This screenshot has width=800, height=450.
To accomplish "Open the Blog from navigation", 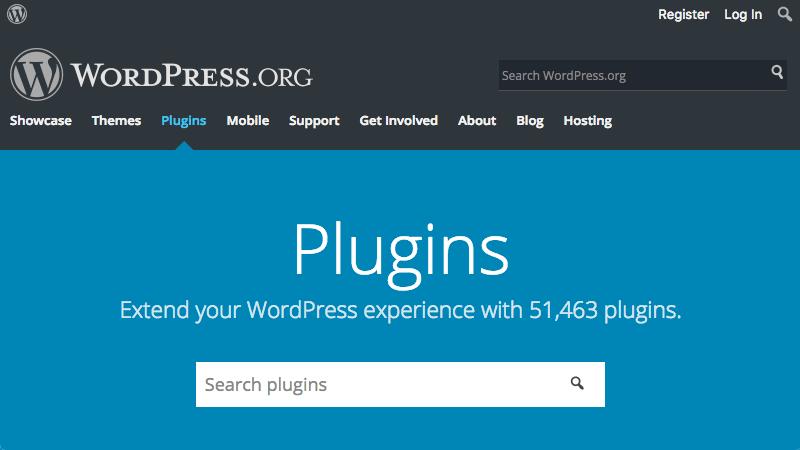I will (530, 120).
